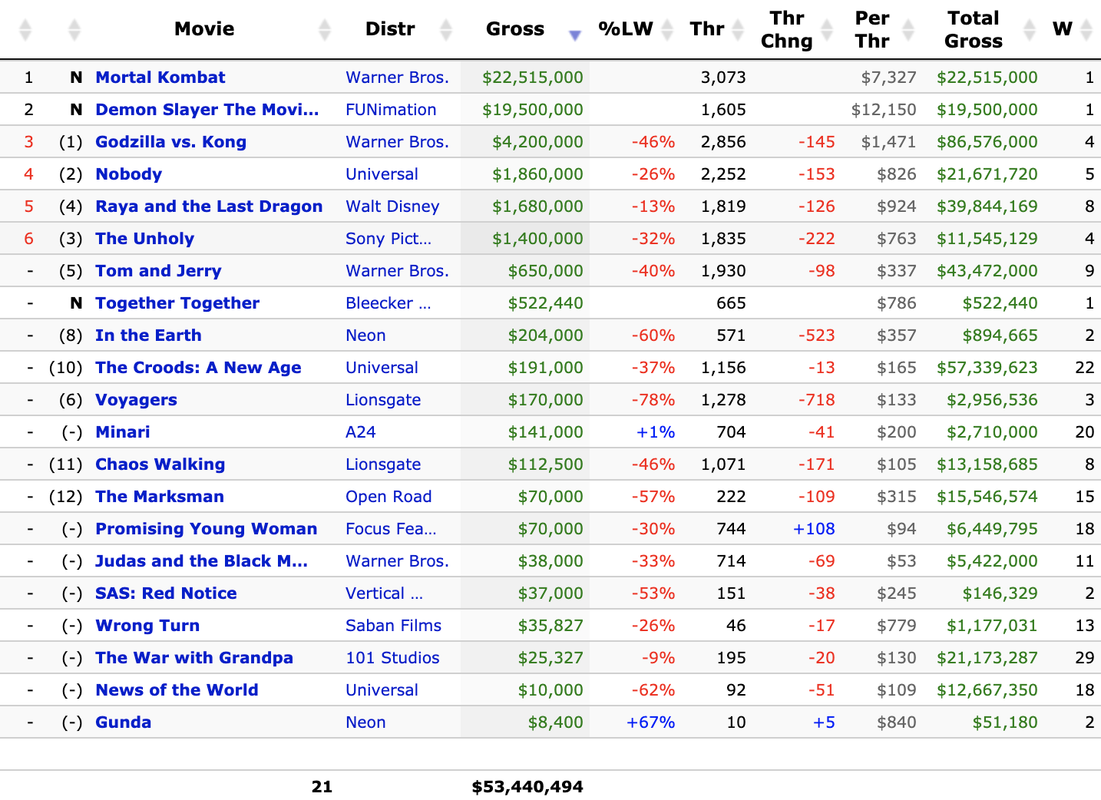This screenshot has width=1101, height=800.
Task: Open Wrong Turn movie link
Action: pos(147,627)
